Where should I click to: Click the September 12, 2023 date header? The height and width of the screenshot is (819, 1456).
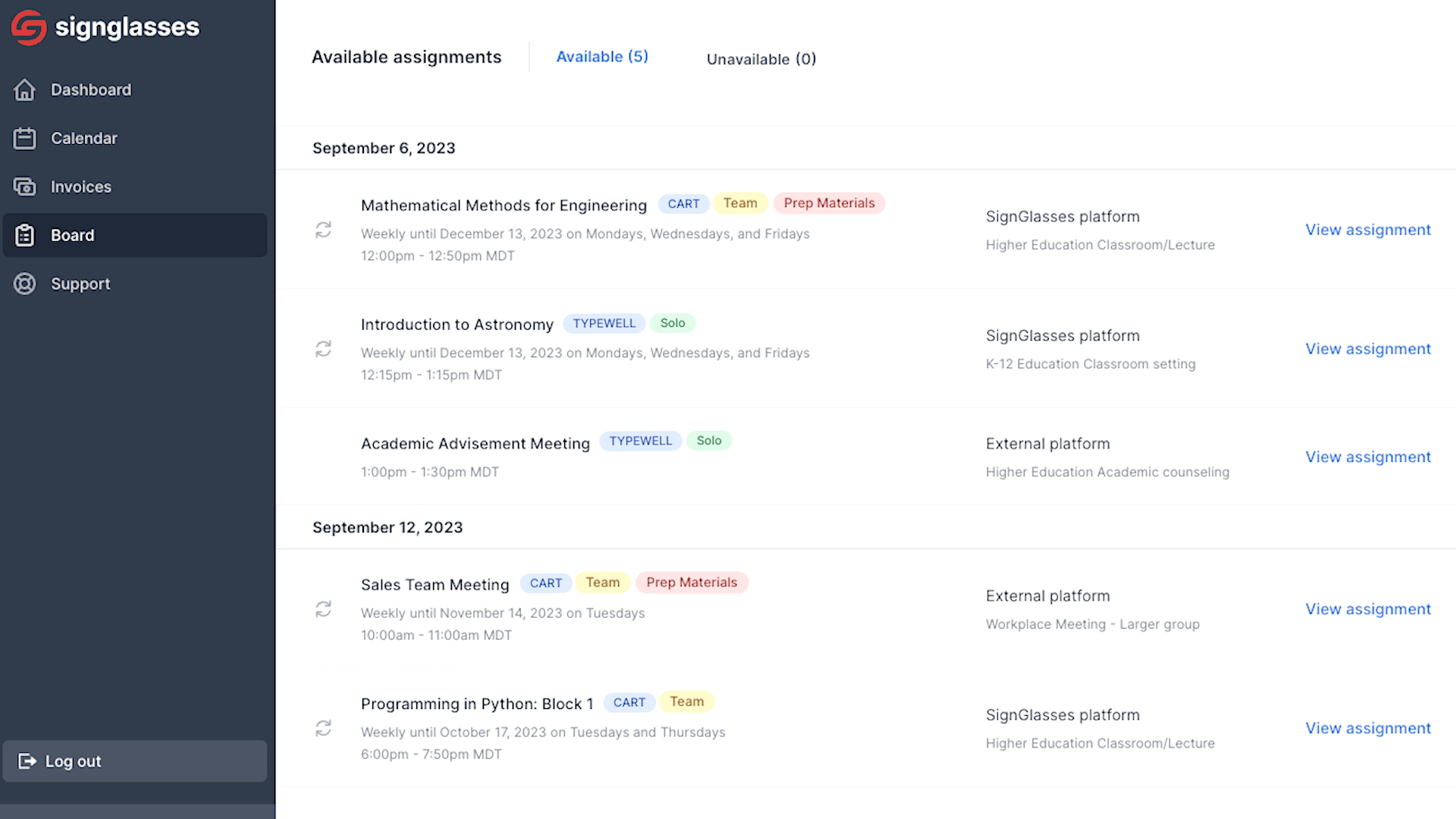388,527
